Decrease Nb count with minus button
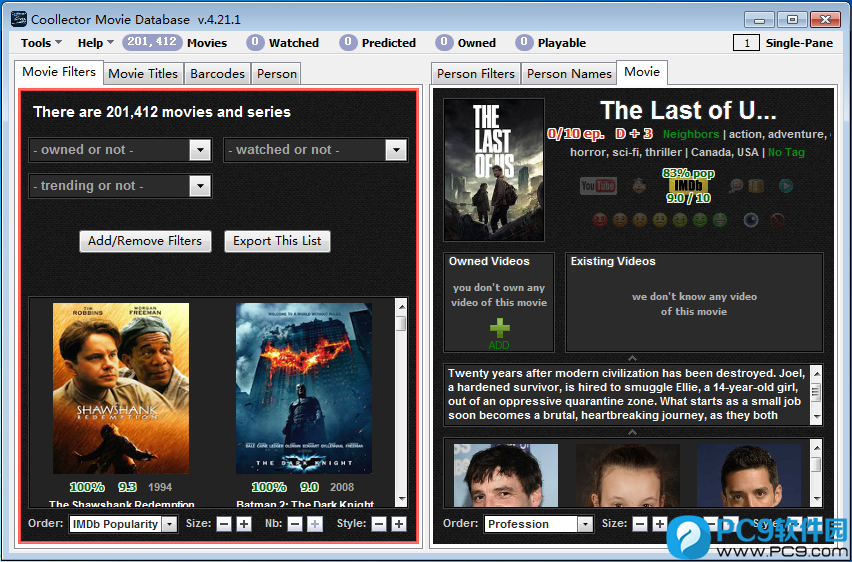 coord(295,524)
